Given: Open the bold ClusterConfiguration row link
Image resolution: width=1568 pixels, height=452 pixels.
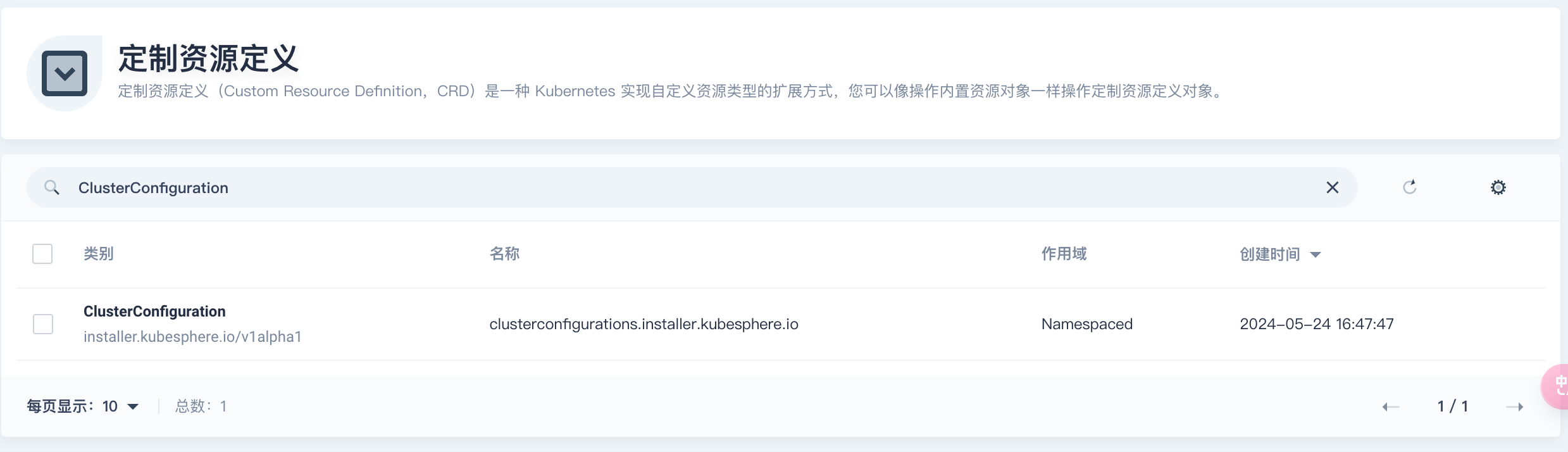Looking at the screenshot, I should 154,311.
